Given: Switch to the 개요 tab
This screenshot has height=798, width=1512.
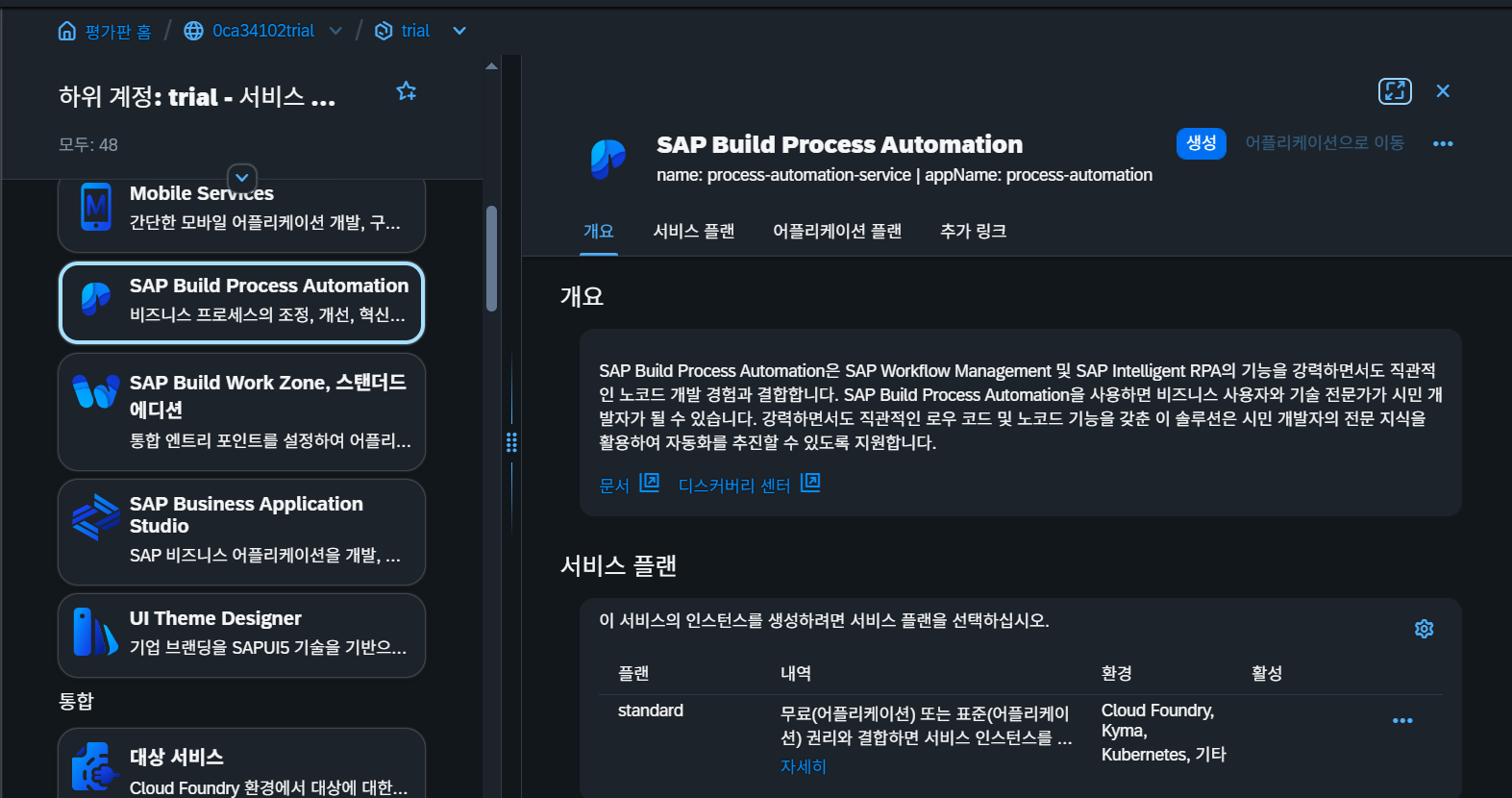Looking at the screenshot, I should 599,232.
